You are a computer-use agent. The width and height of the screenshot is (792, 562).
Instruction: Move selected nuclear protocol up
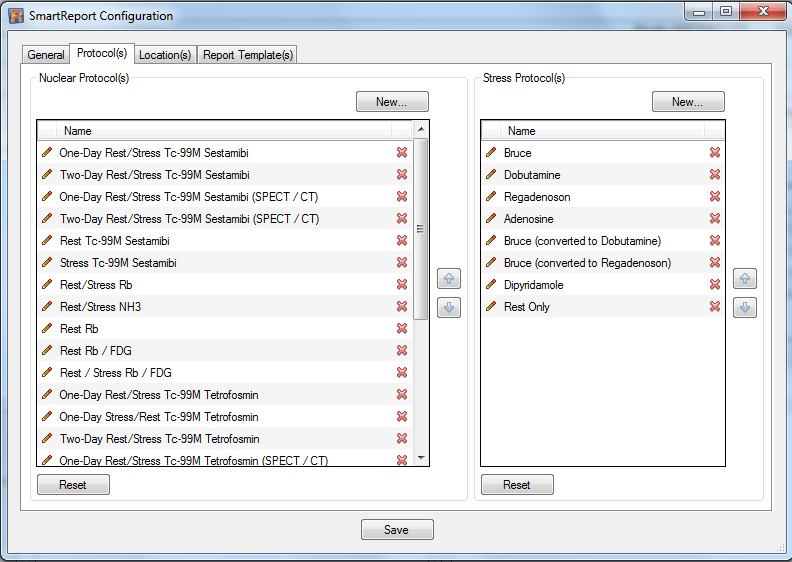449,279
